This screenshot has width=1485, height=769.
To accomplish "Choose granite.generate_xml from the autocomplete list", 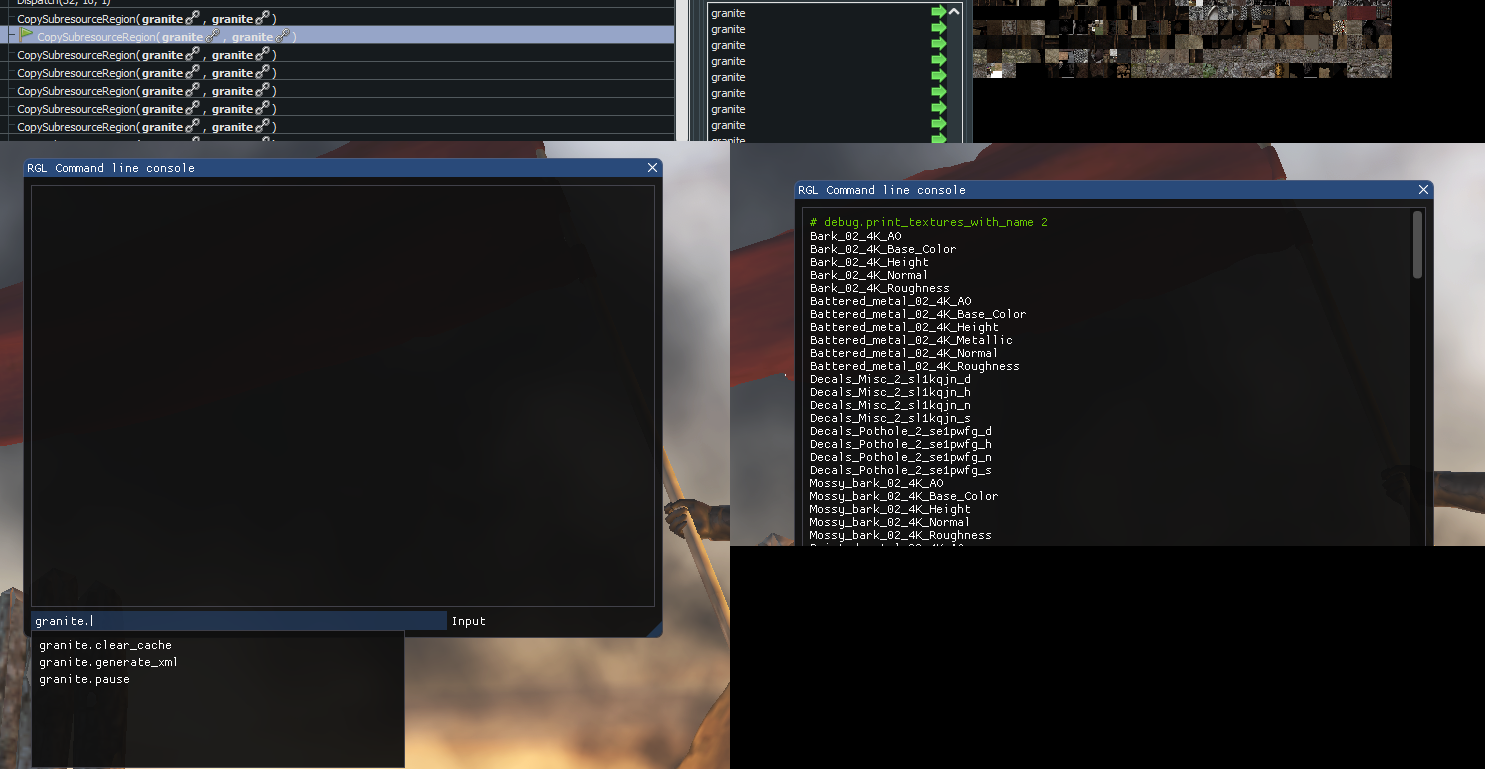I will [x=108, y=662].
